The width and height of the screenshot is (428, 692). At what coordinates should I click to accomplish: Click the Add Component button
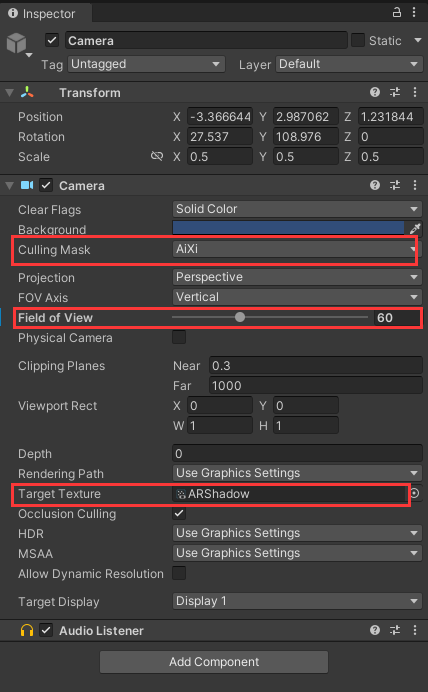(214, 662)
